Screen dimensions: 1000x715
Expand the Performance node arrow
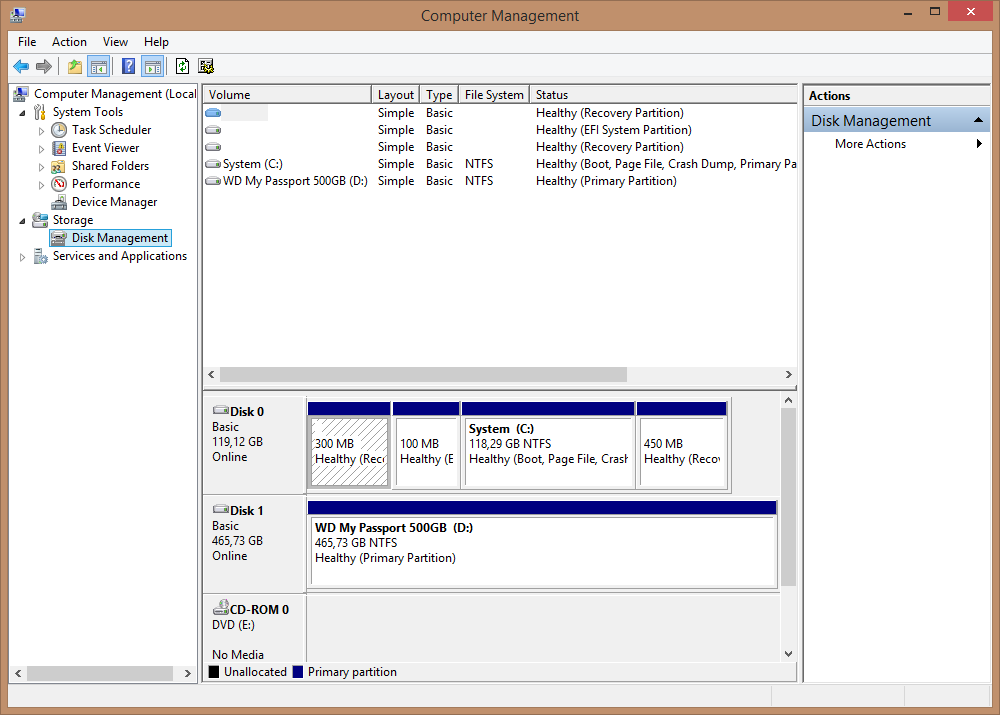(x=41, y=185)
